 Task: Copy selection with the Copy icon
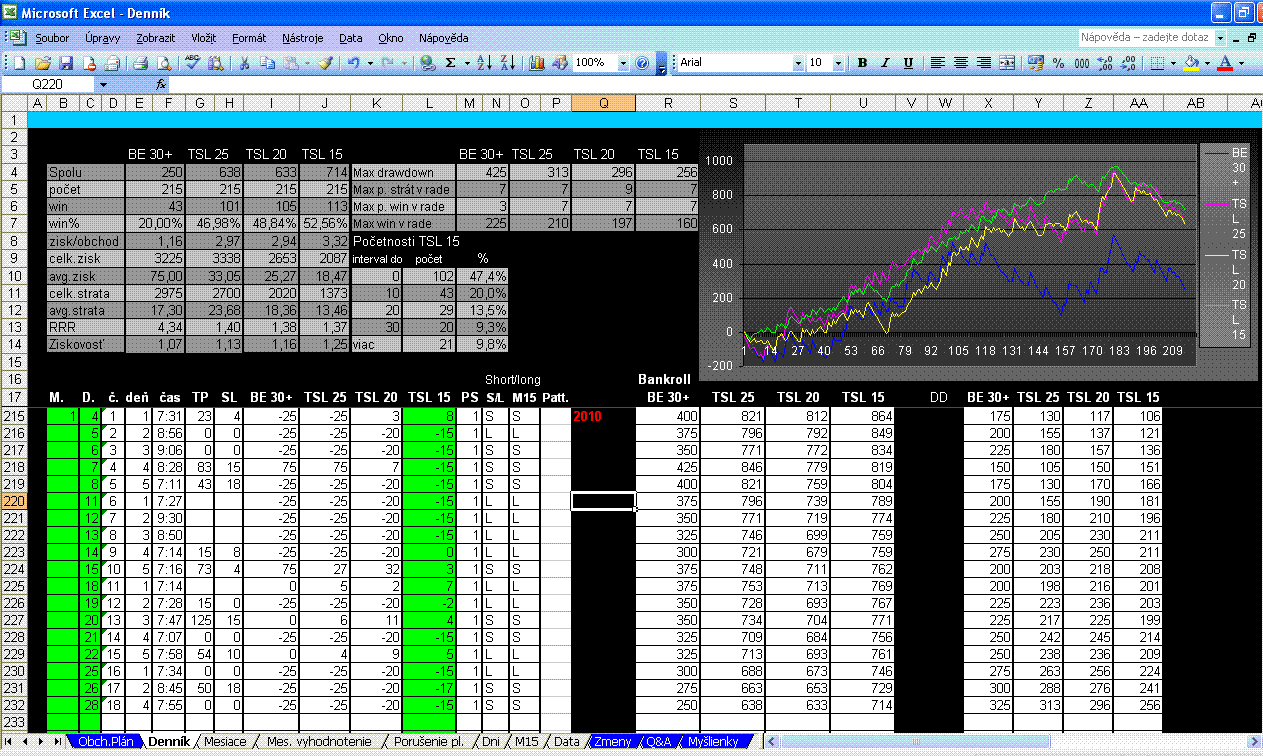pyautogui.click(x=267, y=62)
